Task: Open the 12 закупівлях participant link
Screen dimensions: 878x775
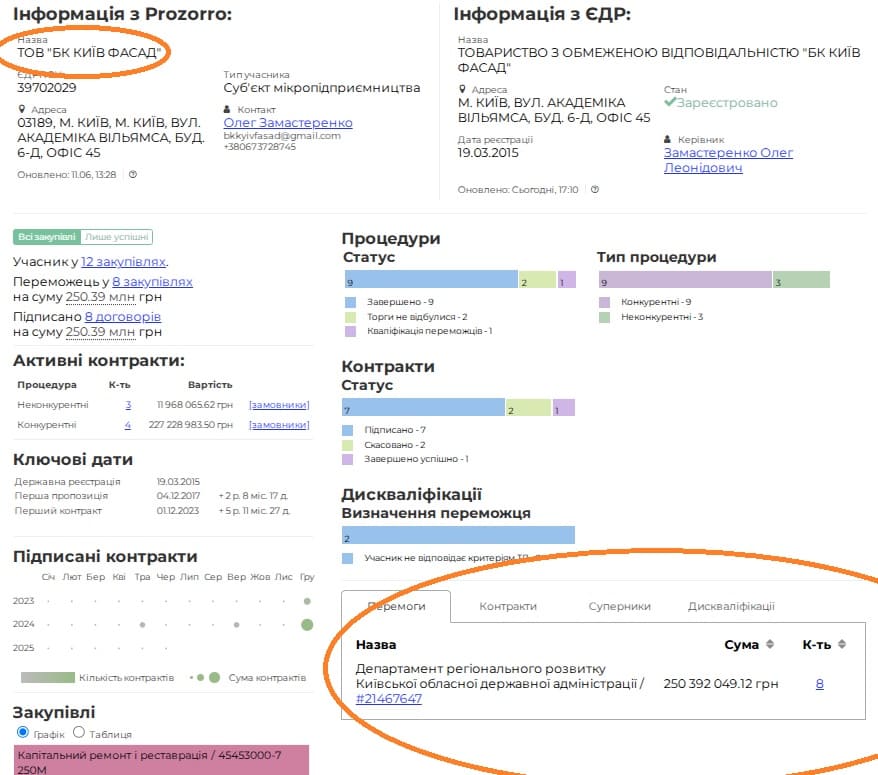Action: 123,262
